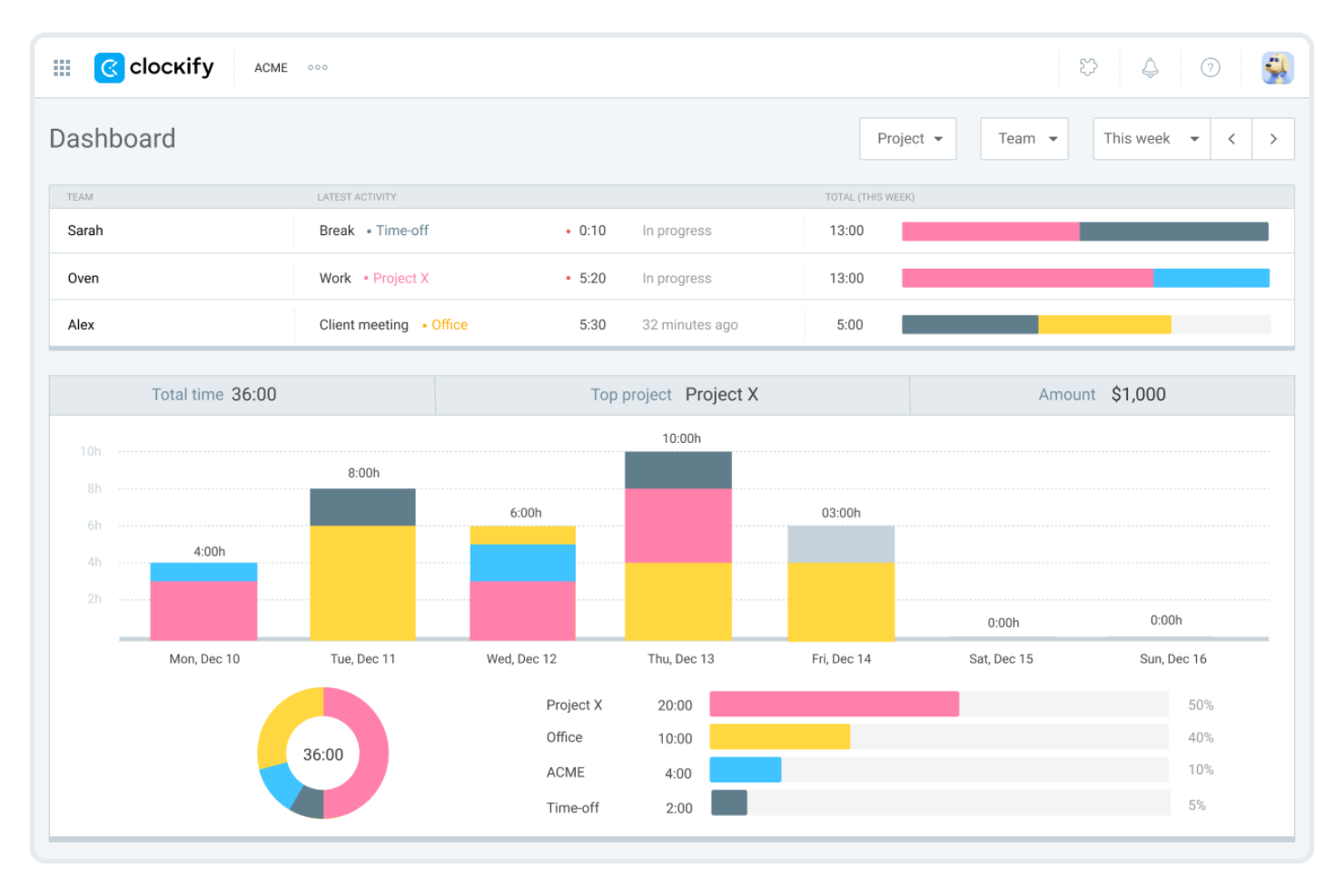Click the Clockify logo
This screenshot has height=896, width=1344.
[x=153, y=67]
